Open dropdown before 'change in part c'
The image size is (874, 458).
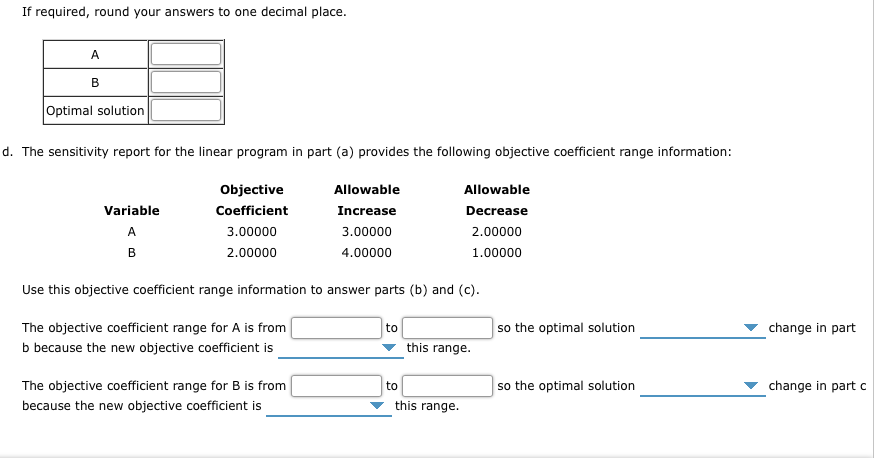tap(701, 386)
